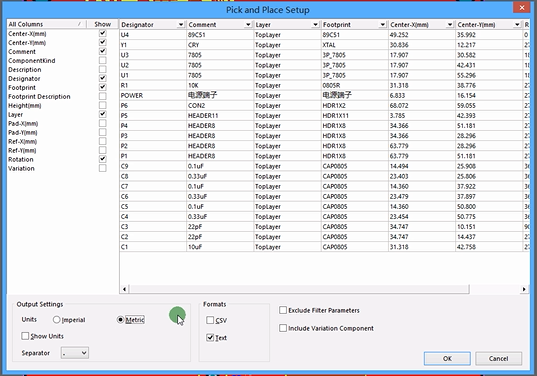This screenshot has height=376, width=537.
Task: Sort by the All Columns header
Action: 46,24
